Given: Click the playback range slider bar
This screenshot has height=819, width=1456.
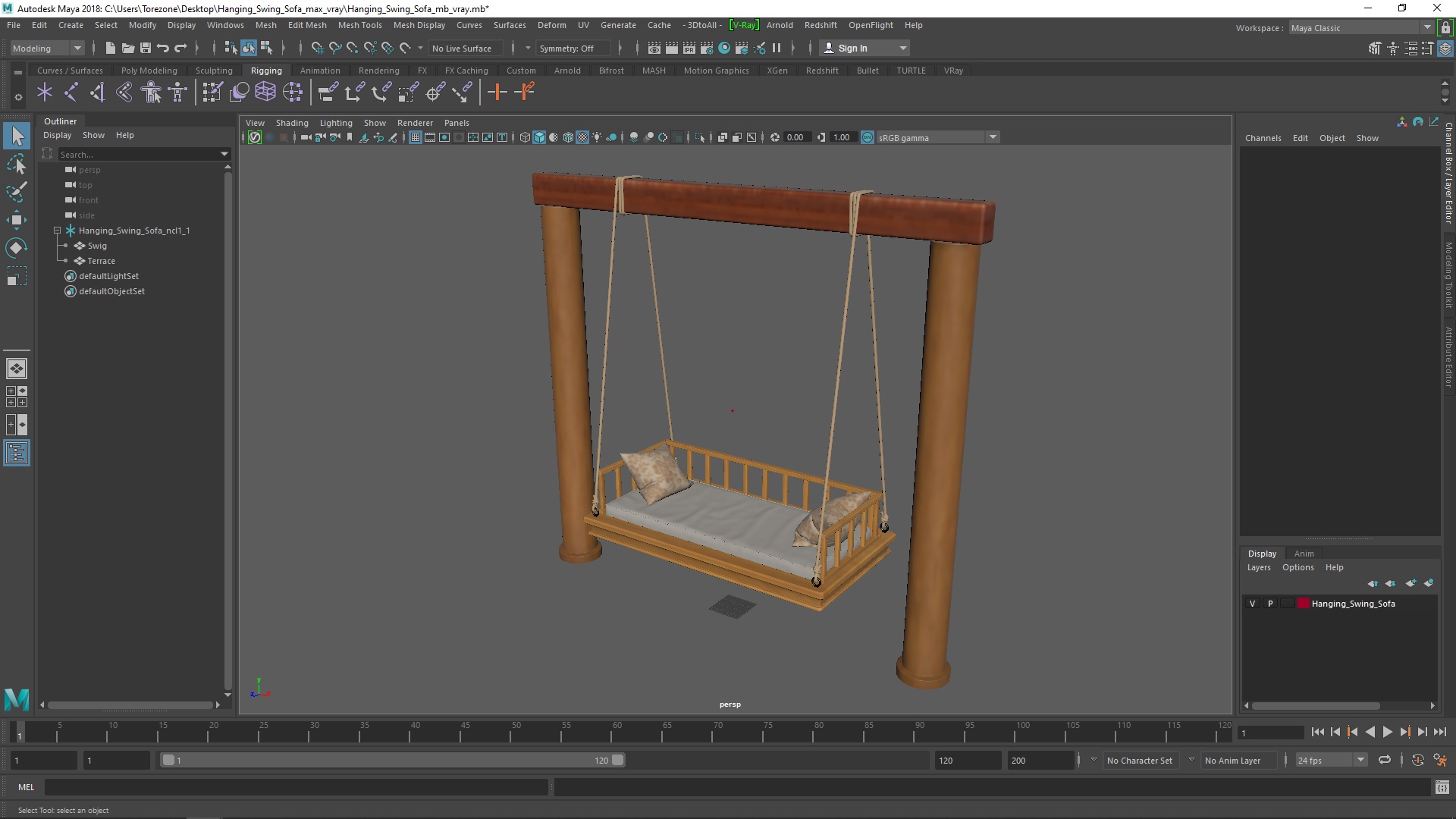Looking at the screenshot, I should pyautogui.click(x=392, y=760).
